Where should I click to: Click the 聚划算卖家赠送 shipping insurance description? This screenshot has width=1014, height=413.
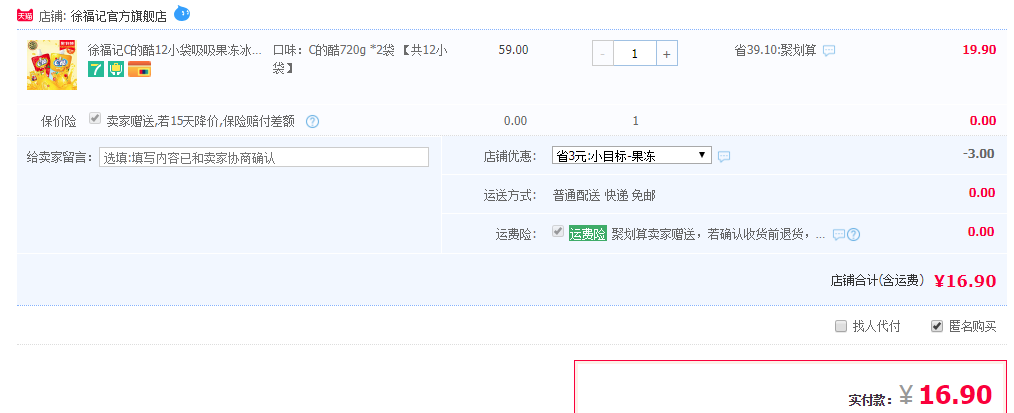[x=718, y=234]
